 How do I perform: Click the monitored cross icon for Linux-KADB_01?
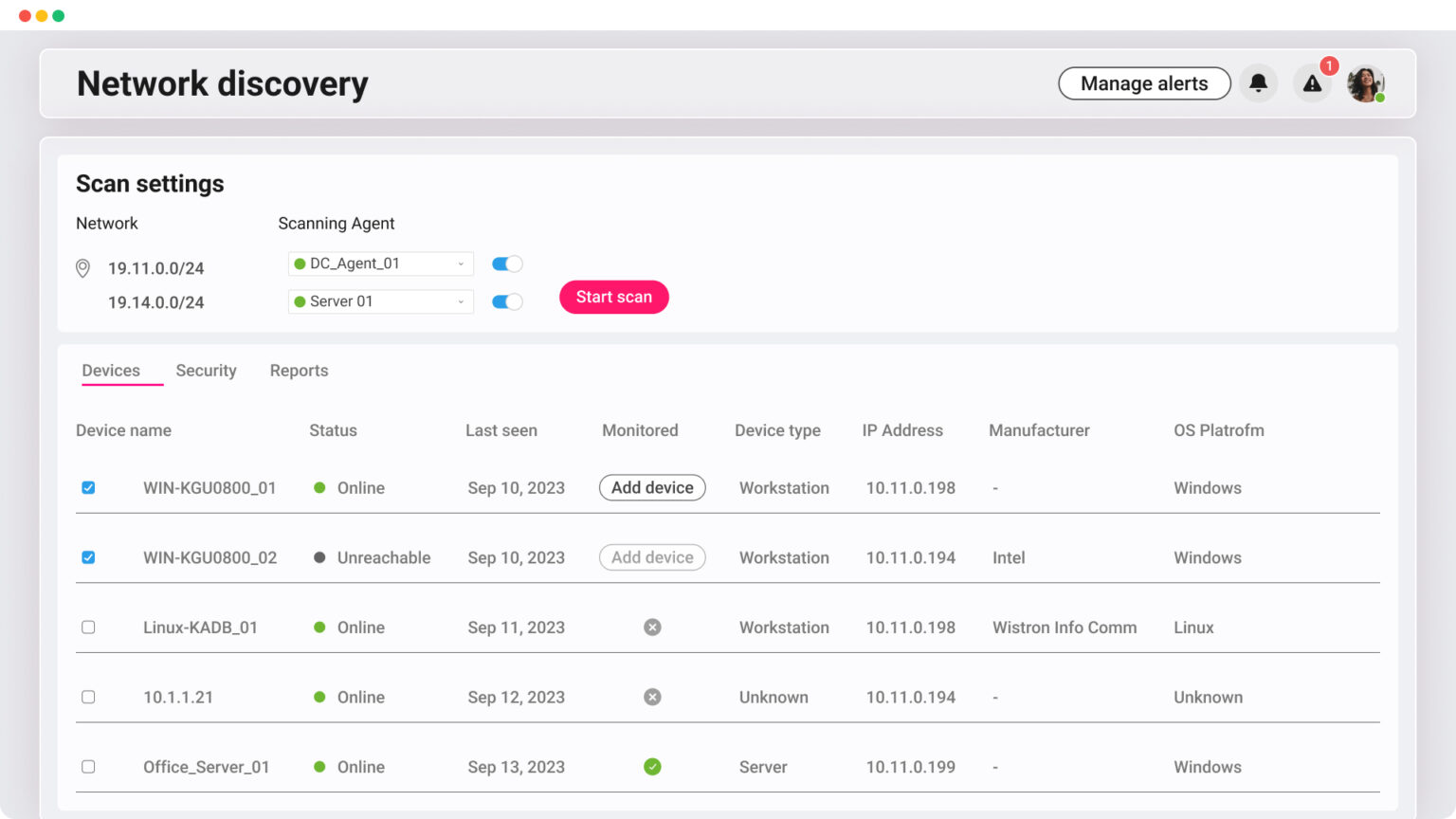pos(652,627)
